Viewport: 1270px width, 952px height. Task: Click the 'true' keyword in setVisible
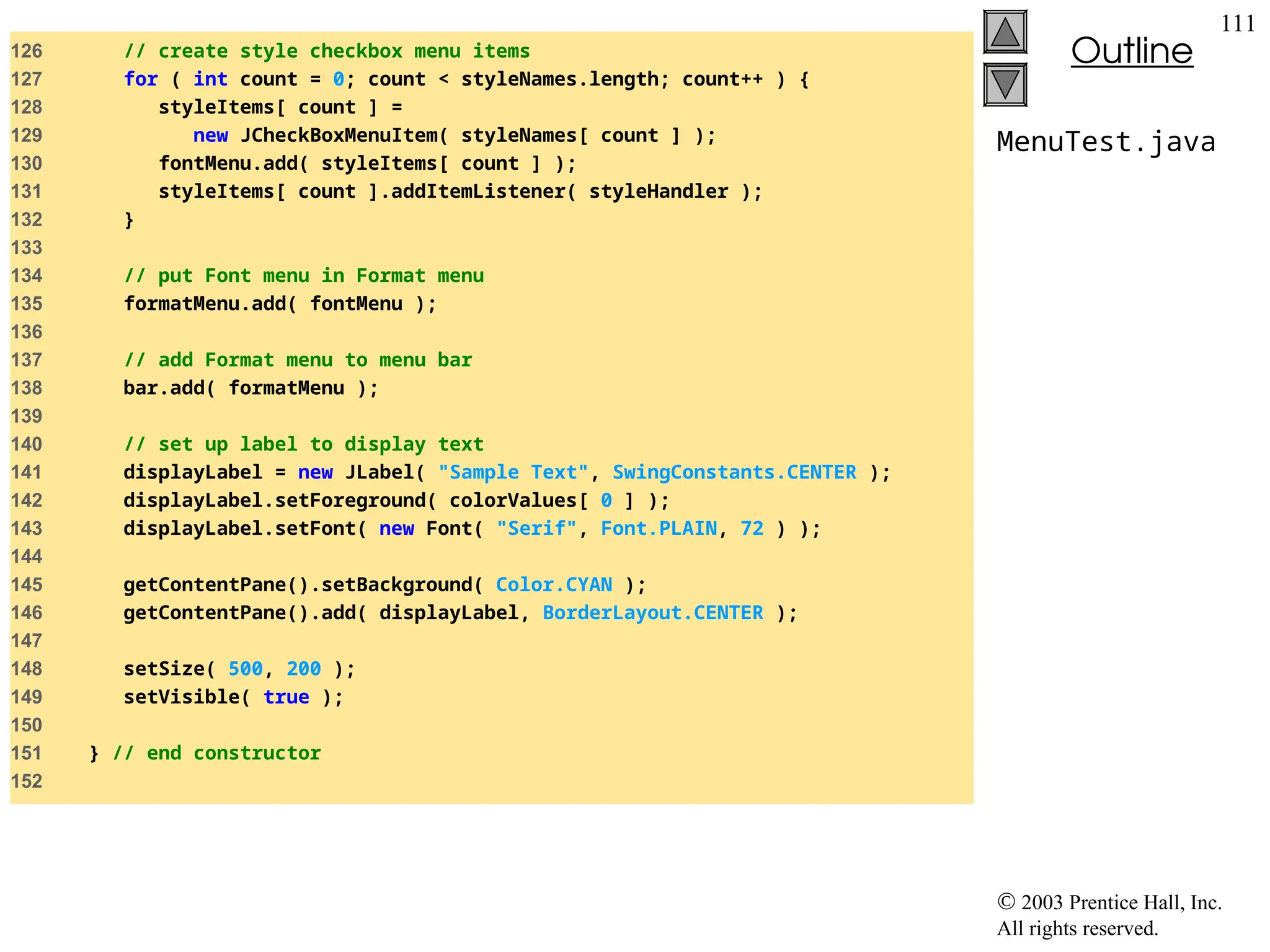pos(286,697)
